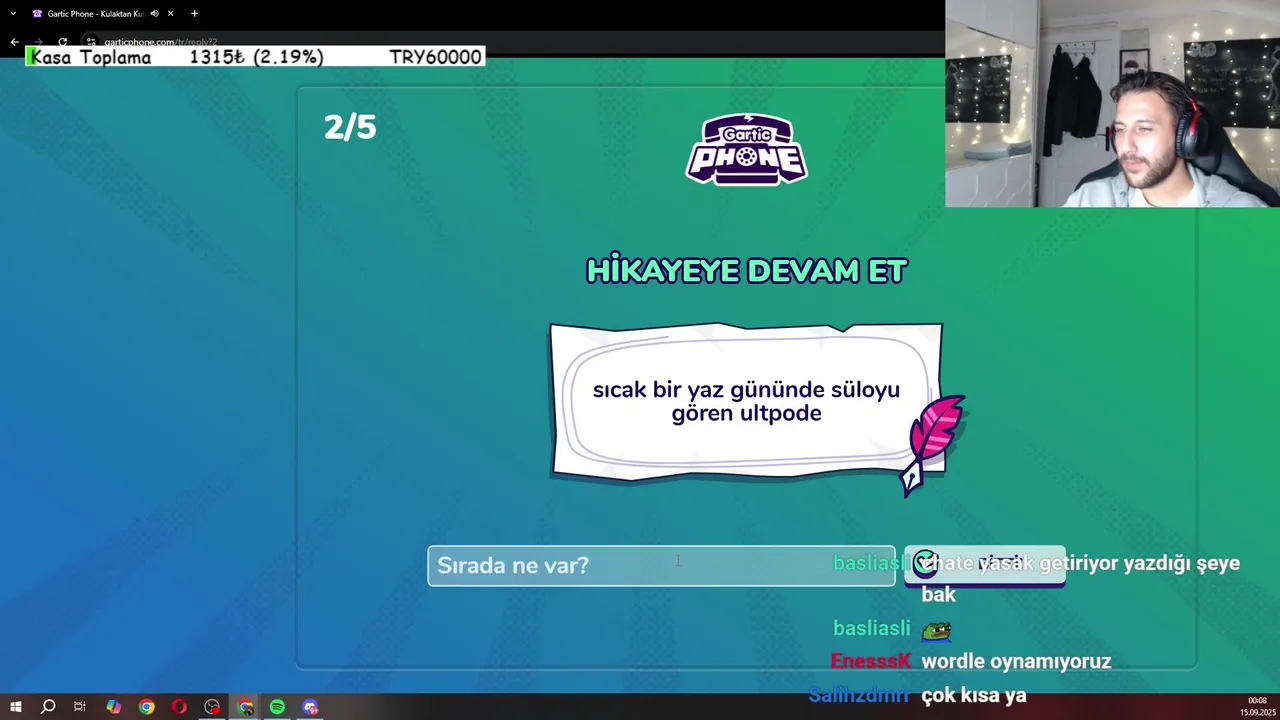This screenshot has width=1280, height=720.
Task: Open Spotify from the taskbar
Action: (x=277, y=707)
